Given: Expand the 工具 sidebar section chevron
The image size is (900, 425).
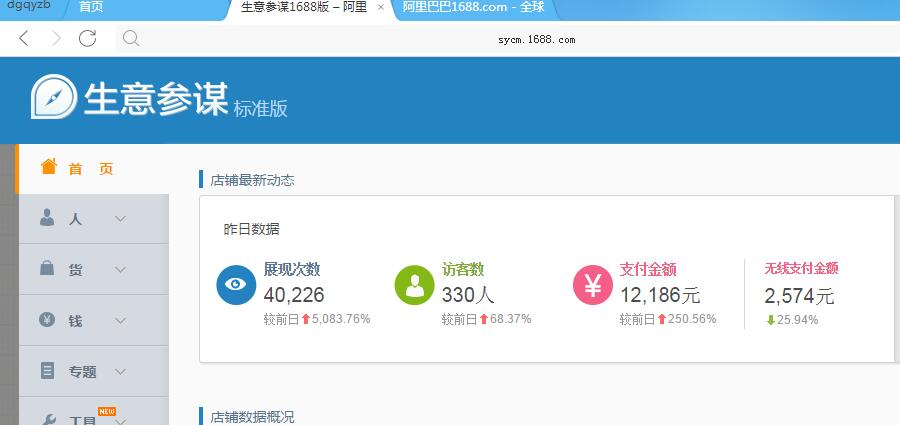Looking at the screenshot, I should click(x=120, y=421).
